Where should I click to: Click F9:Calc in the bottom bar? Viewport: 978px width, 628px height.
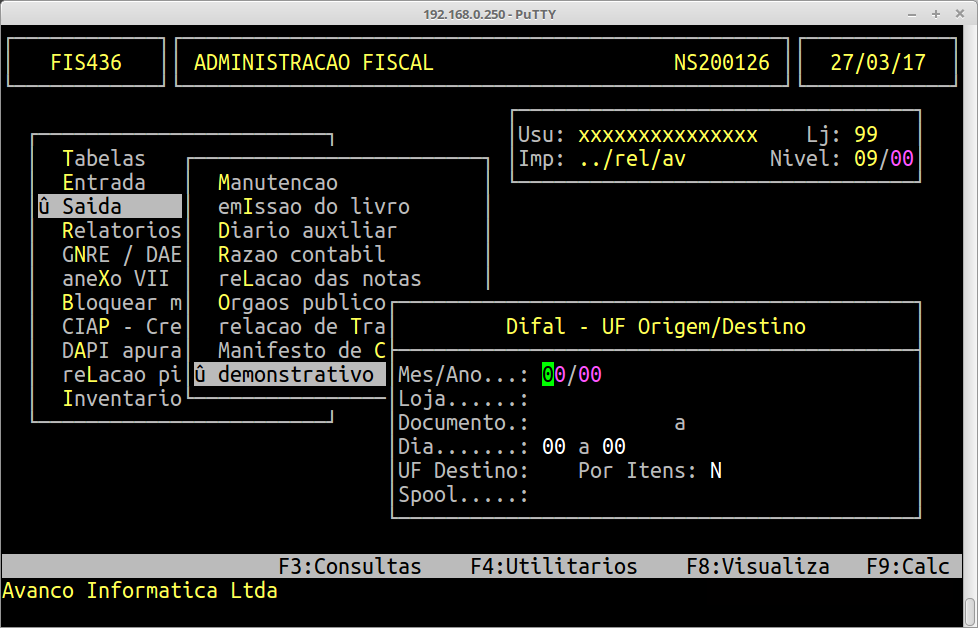pyautogui.click(x=907, y=566)
